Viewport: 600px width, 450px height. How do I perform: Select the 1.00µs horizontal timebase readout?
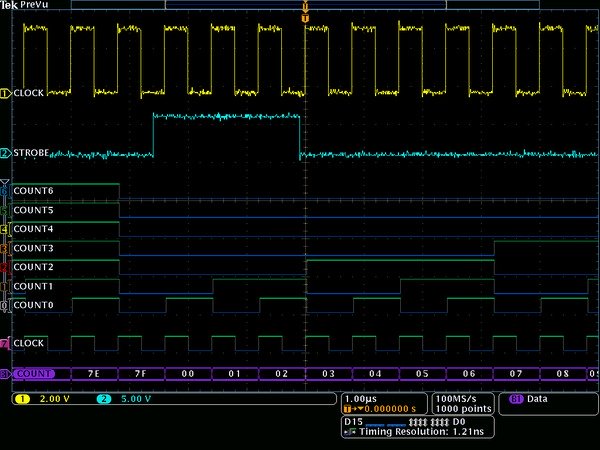pyautogui.click(x=360, y=398)
